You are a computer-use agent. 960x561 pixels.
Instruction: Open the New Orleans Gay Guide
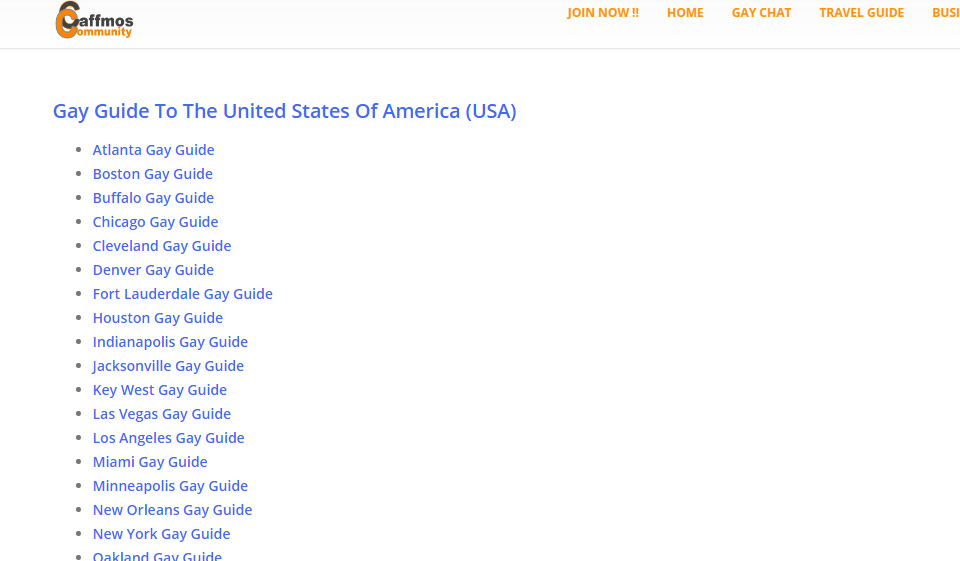(172, 510)
